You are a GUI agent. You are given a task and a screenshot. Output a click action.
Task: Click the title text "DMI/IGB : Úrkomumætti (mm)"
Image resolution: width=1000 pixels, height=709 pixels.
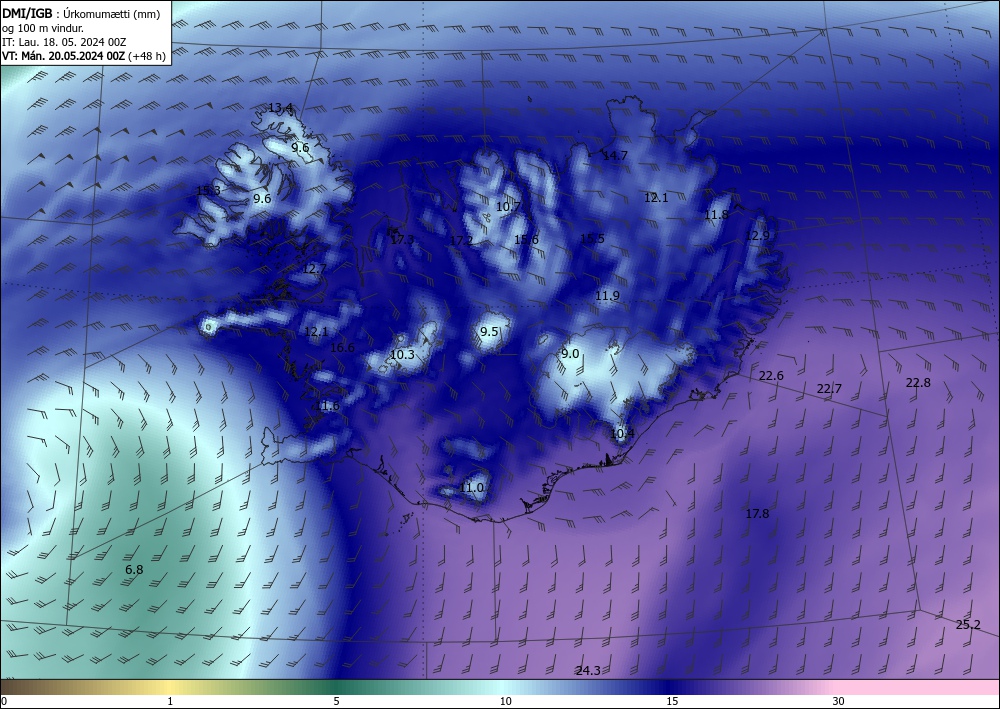coord(81,13)
